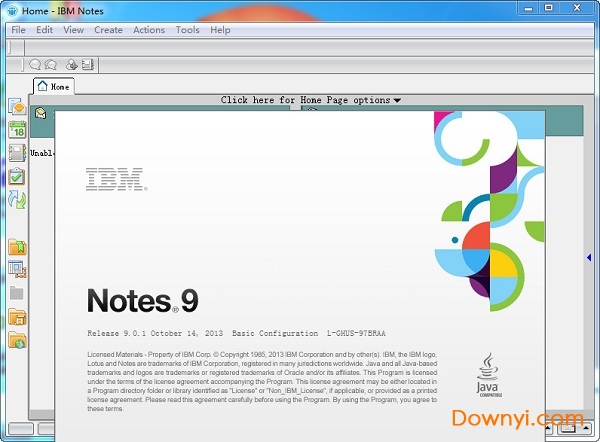Viewport: 600px width, 442px height.
Task: Click the envelope icon on the Home page
Action: coord(41,113)
